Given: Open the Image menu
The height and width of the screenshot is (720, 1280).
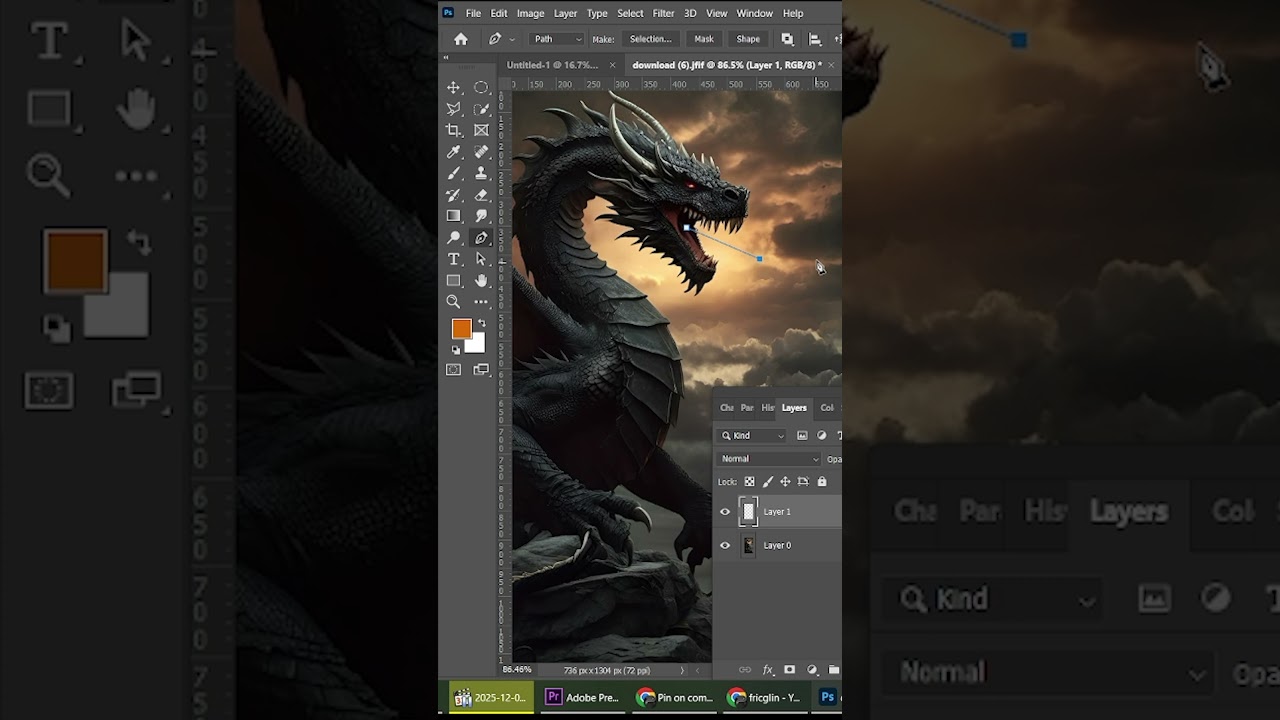Looking at the screenshot, I should point(530,14).
